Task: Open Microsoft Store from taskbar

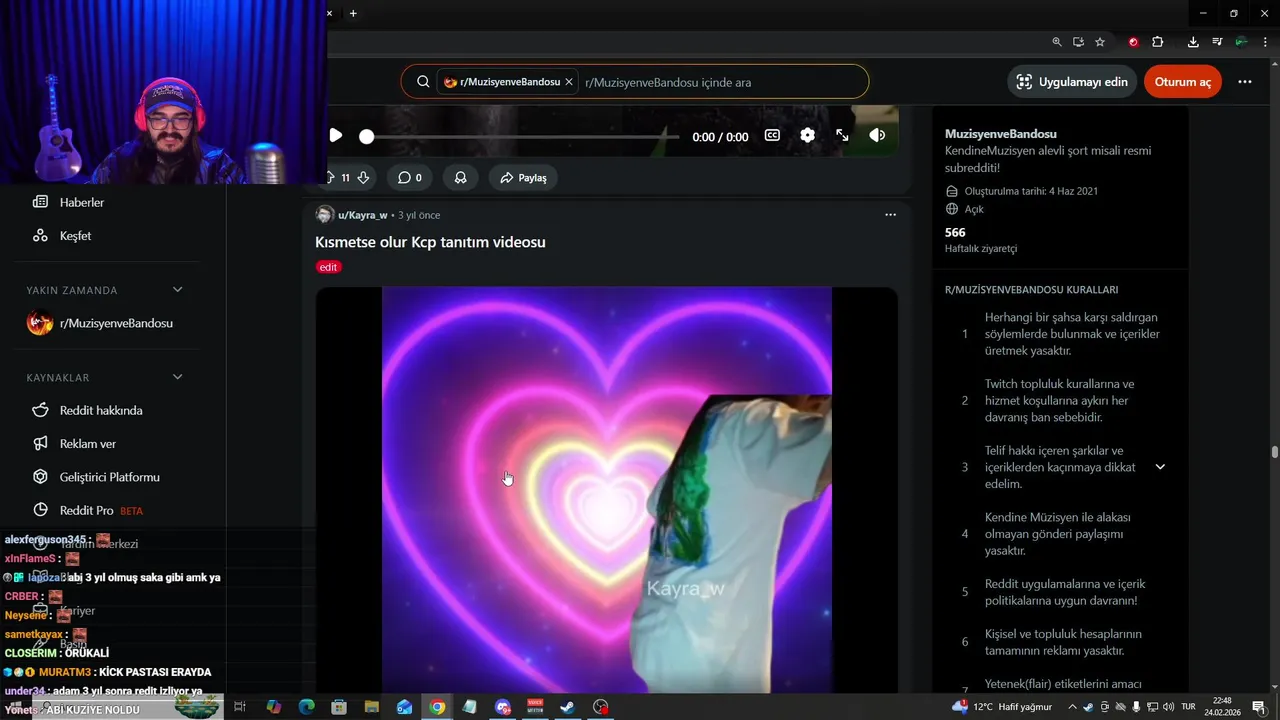Action: coord(339,707)
